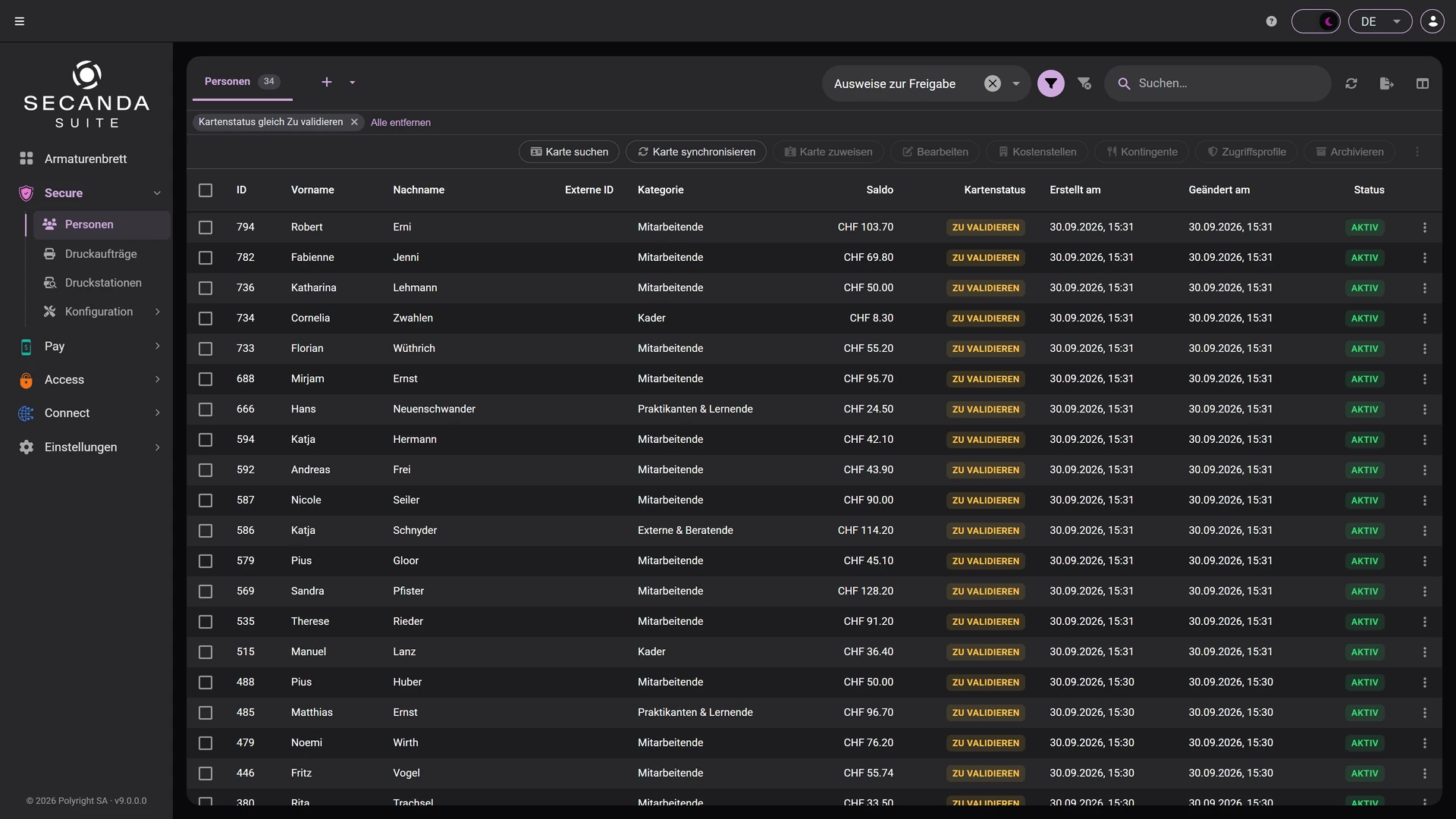Open row actions for Cornelia Zwahlen
Image resolution: width=1456 pixels, height=819 pixels.
[1425, 318]
